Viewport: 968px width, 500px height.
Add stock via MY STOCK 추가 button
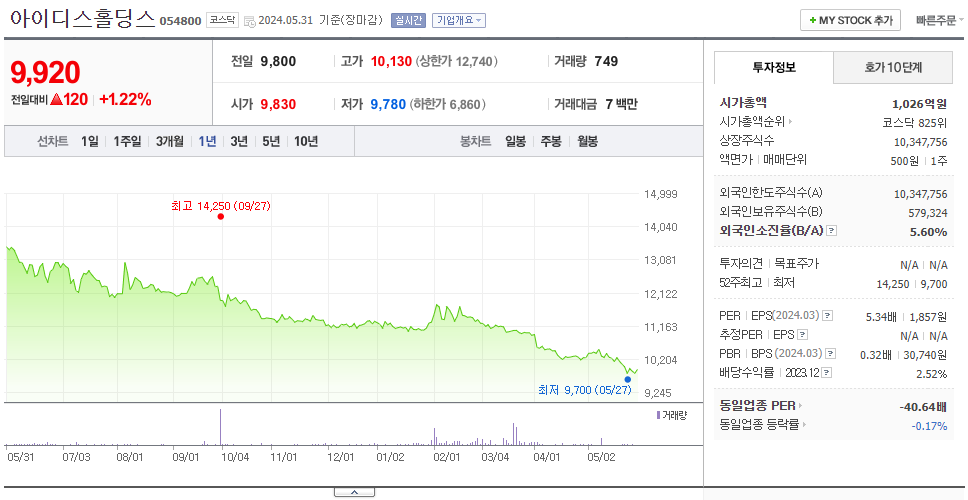pyautogui.click(x=851, y=20)
